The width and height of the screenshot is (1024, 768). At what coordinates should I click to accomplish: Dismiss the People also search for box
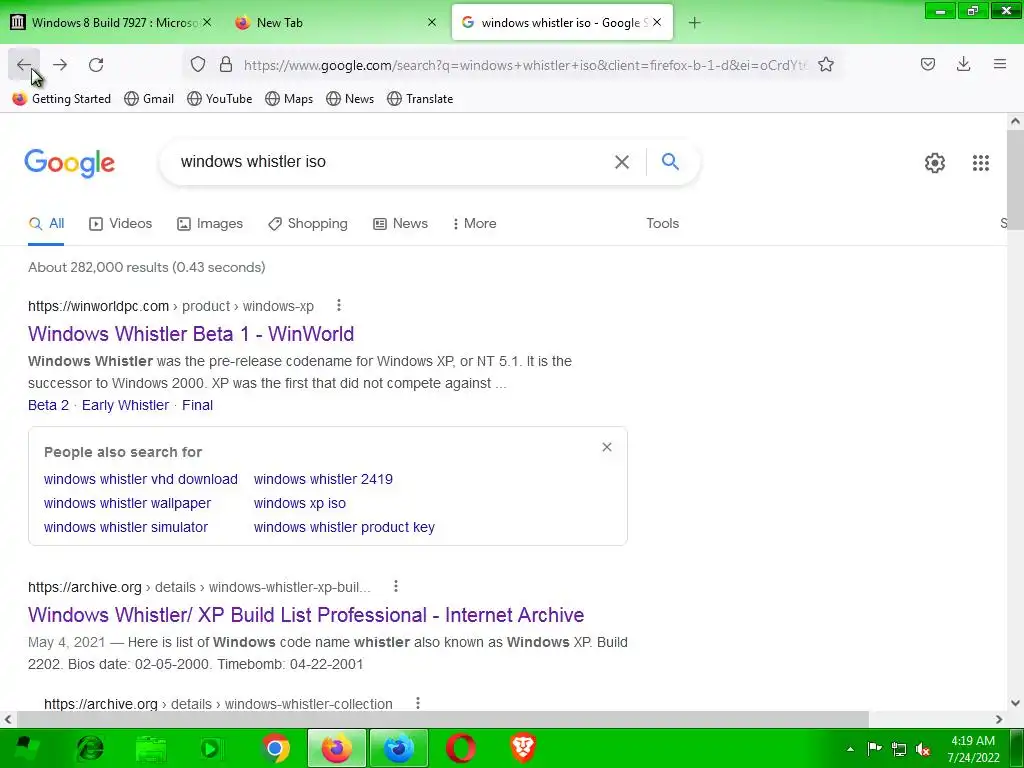pos(607,447)
